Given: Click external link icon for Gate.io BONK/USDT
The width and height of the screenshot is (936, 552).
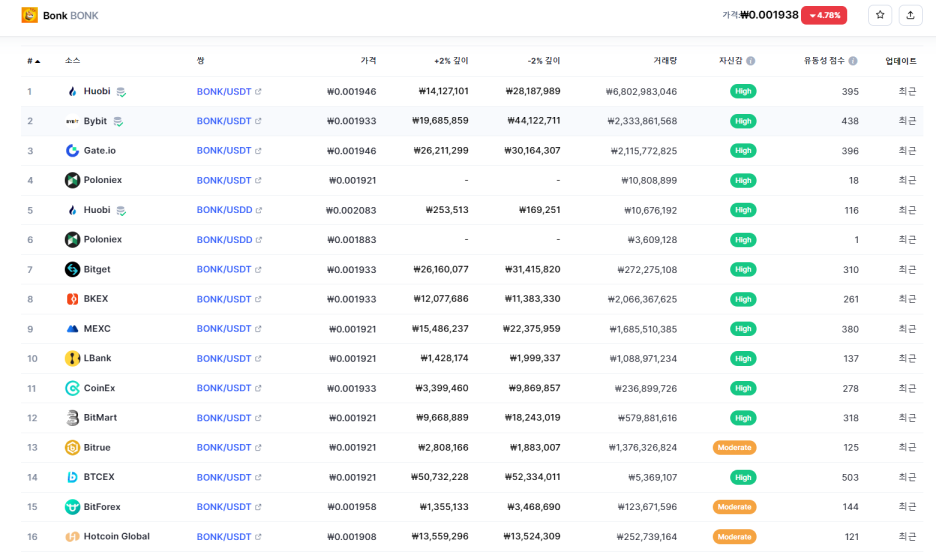Looking at the screenshot, I should pyautogui.click(x=258, y=151).
